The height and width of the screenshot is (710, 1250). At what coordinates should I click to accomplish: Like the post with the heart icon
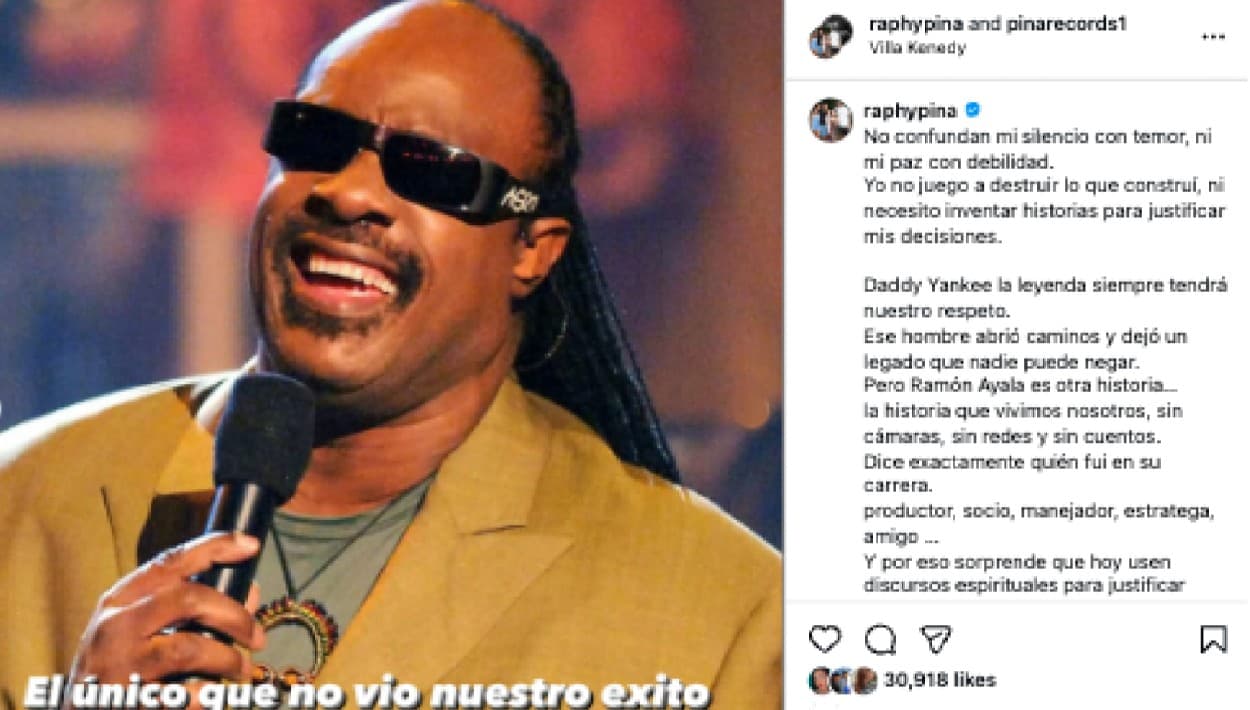tap(825, 639)
